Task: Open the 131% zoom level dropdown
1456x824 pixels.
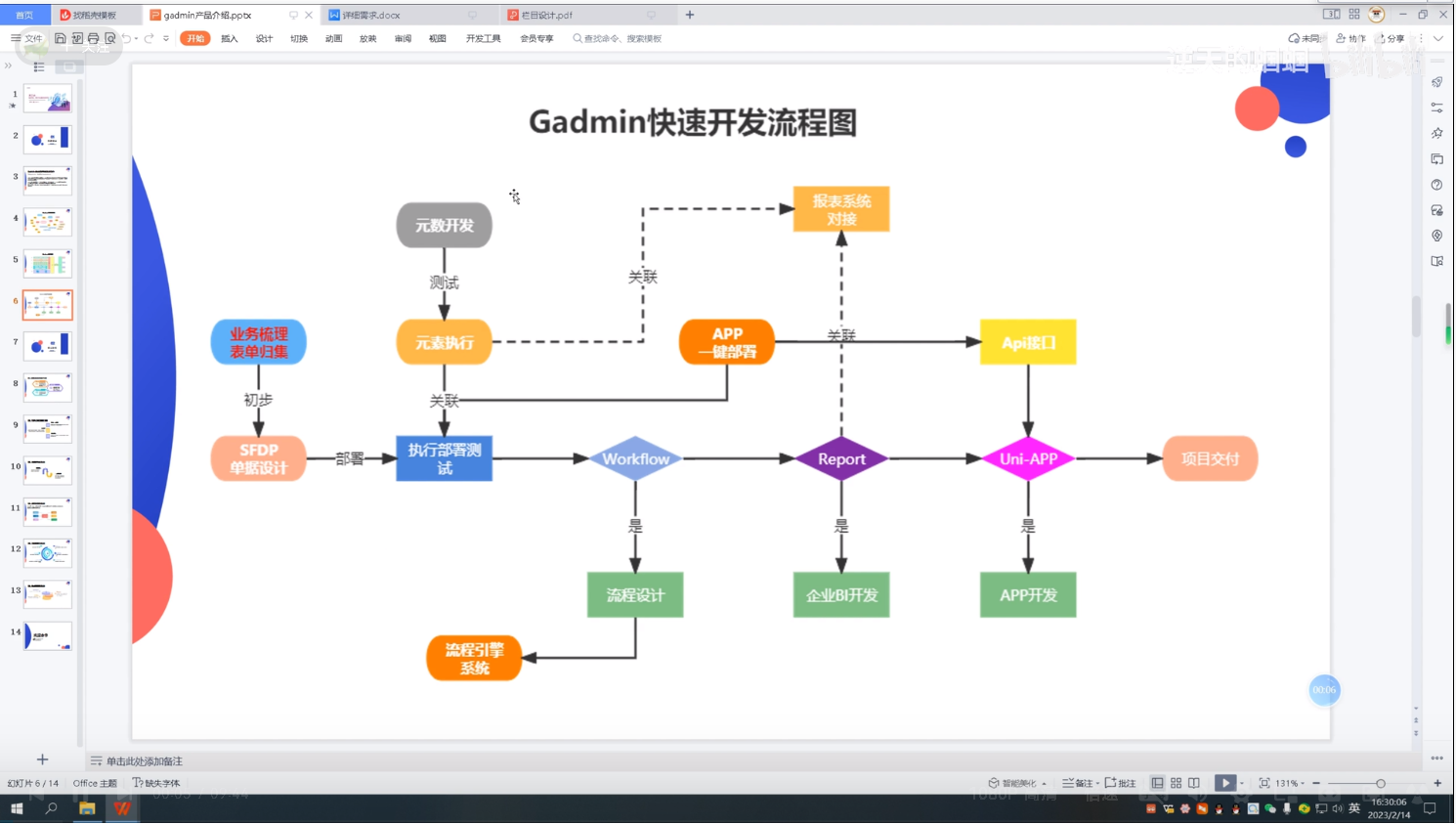Action: point(1290,783)
